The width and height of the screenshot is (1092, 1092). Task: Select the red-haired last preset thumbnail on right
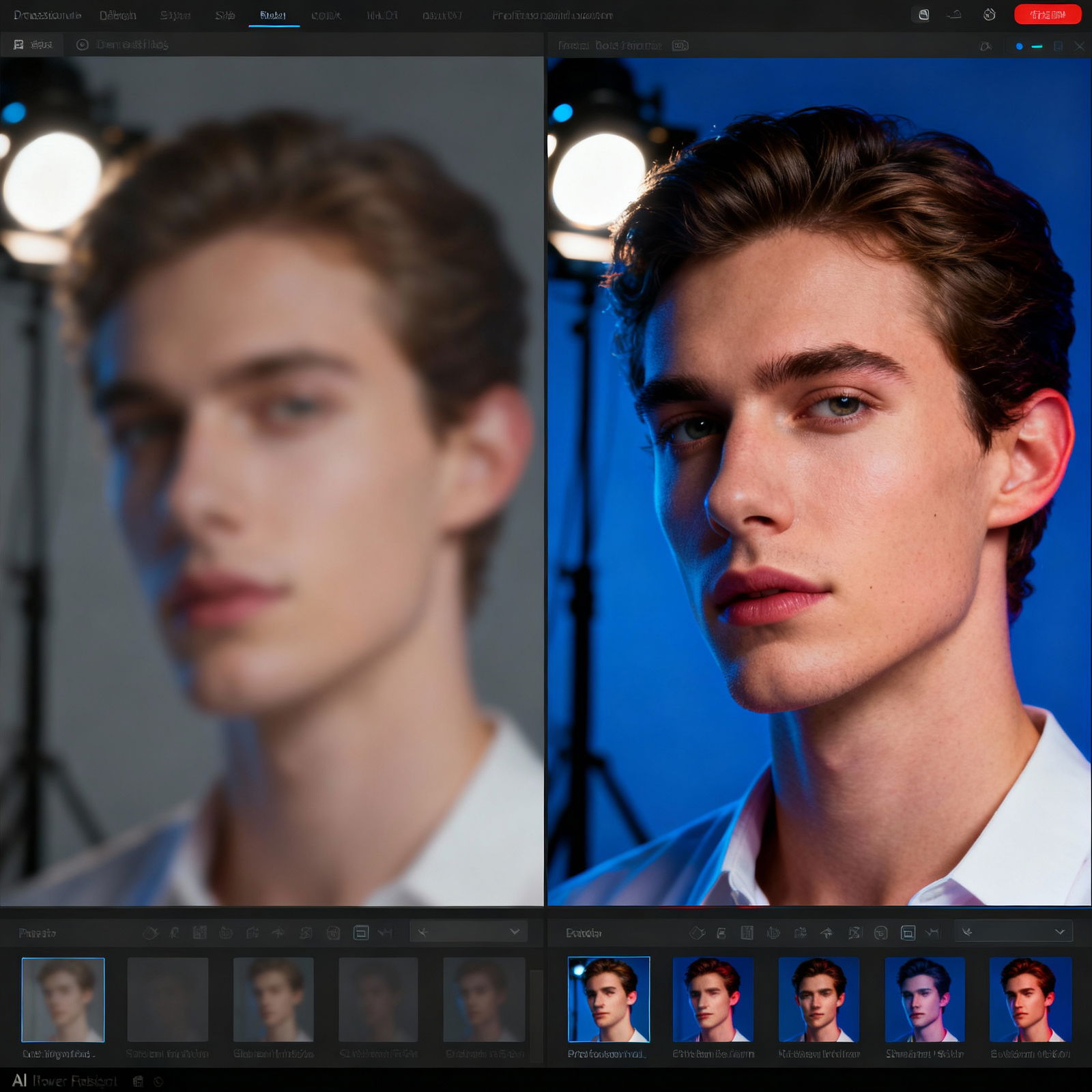pos(1030,999)
